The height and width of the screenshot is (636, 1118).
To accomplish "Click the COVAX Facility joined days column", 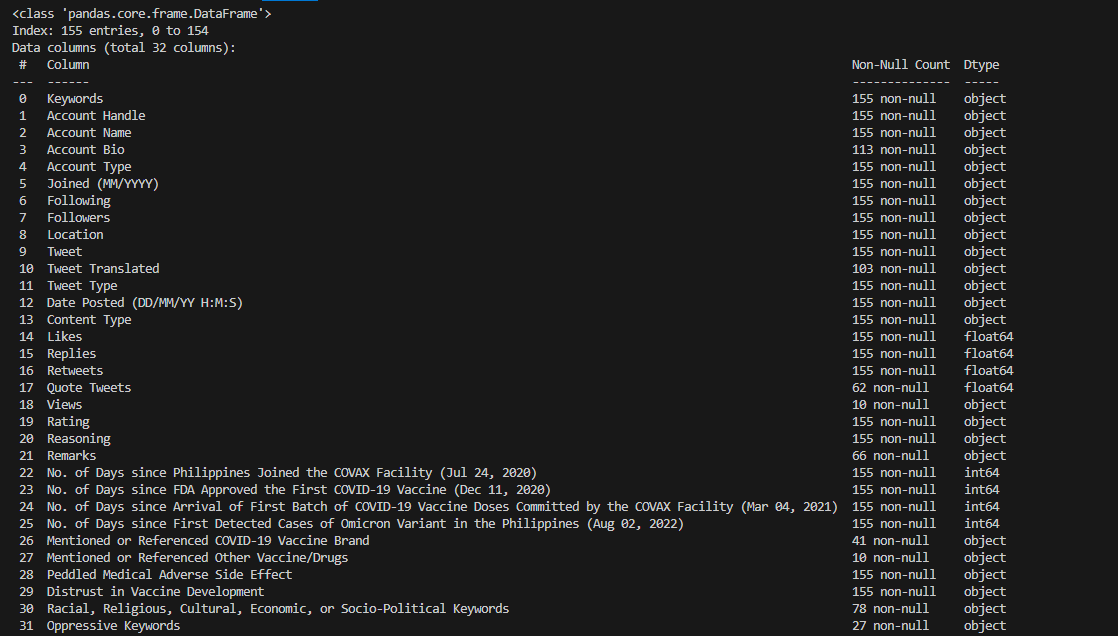I will pyautogui.click(x=292, y=473).
